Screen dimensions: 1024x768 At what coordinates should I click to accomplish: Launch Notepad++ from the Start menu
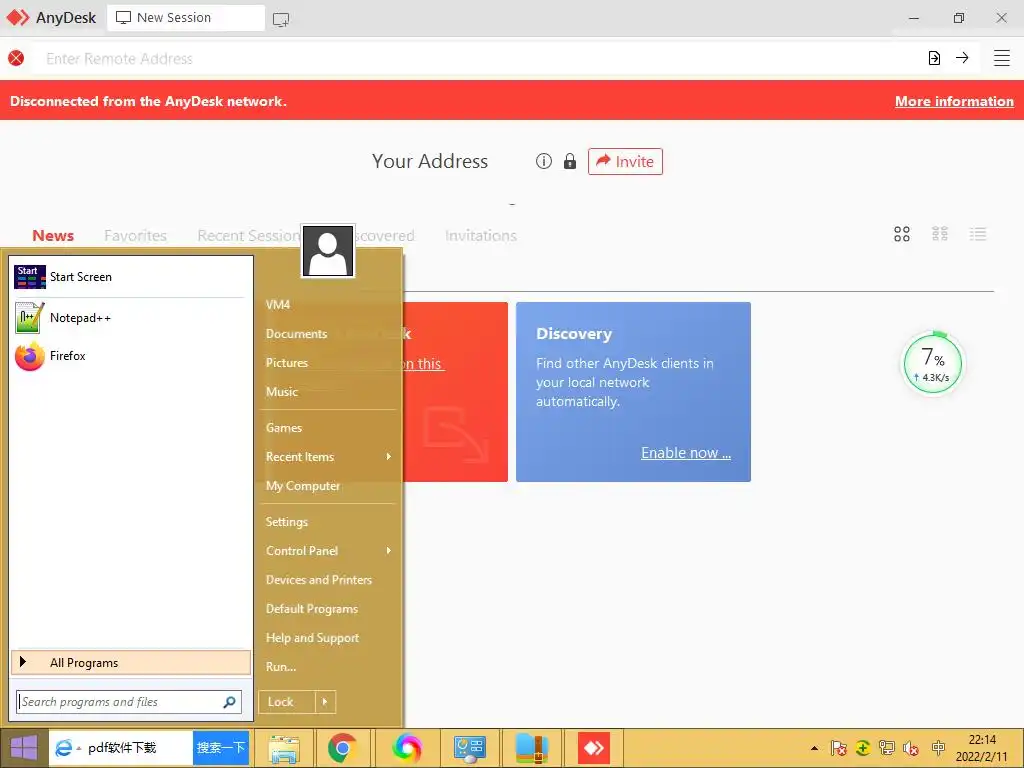[x=129, y=318]
